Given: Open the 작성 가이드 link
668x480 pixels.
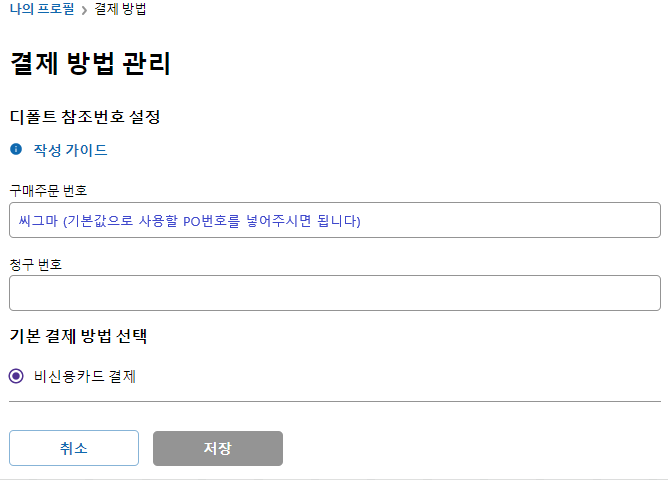Looking at the screenshot, I should 70,150.
